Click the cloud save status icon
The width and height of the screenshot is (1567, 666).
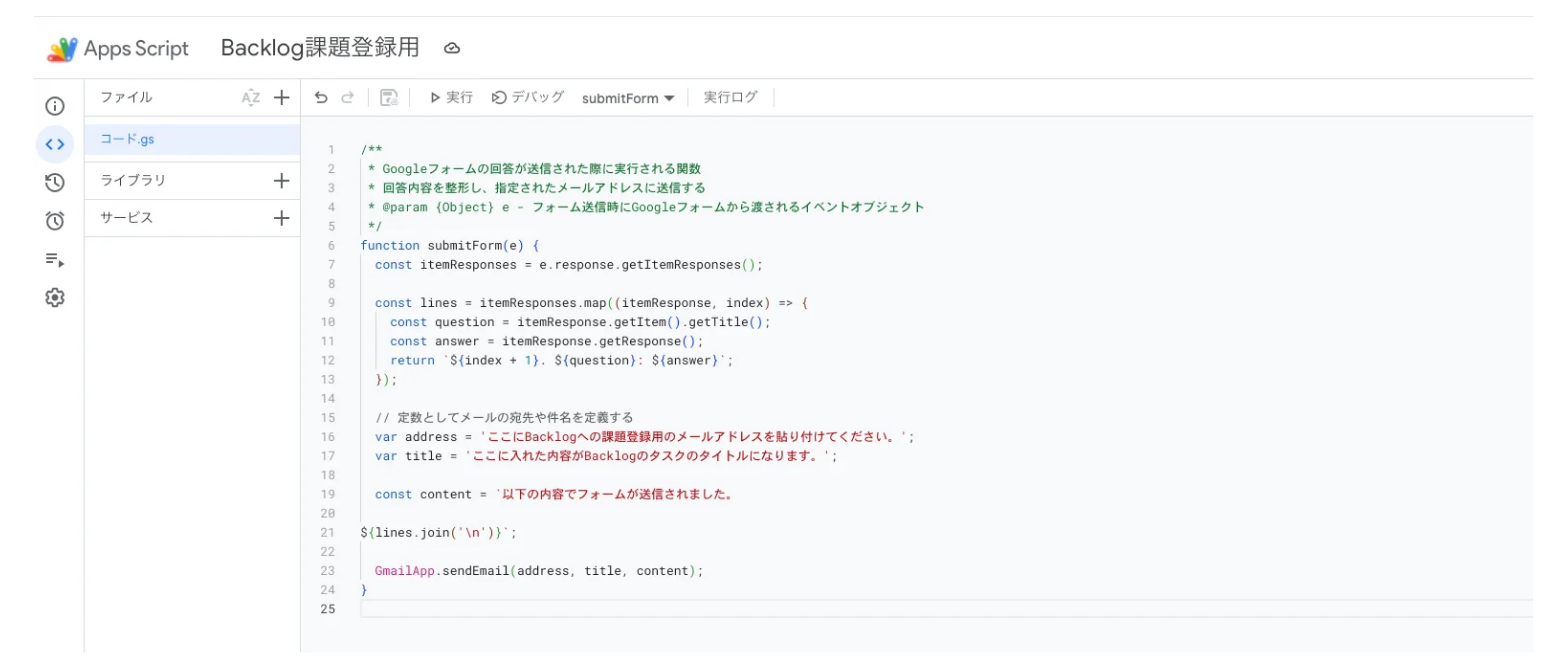pyautogui.click(x=452, y=48)
